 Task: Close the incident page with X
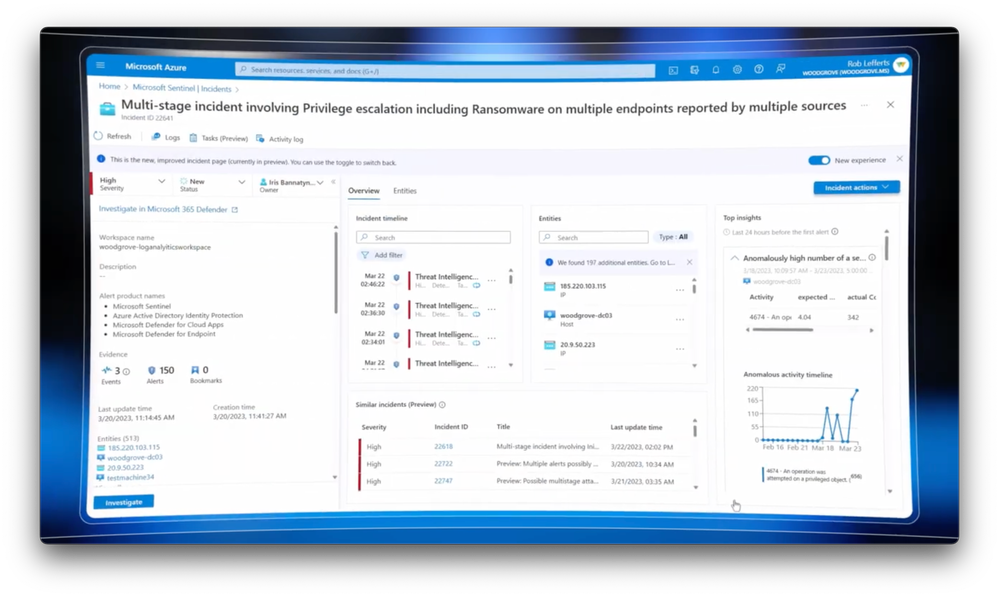coord(890,104)
